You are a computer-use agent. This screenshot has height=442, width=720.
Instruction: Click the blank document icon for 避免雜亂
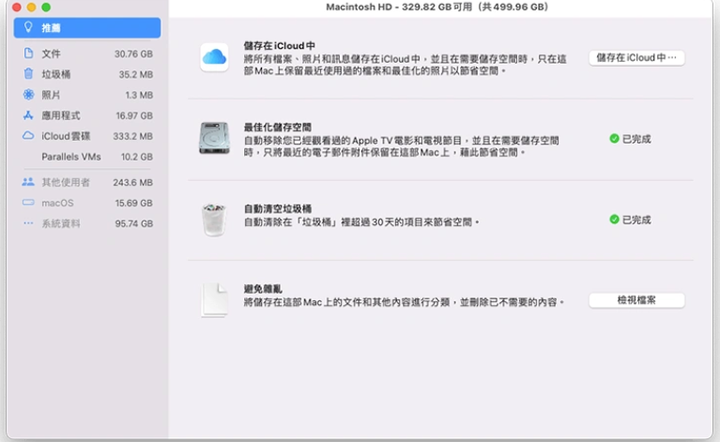(x=214, y=300)
